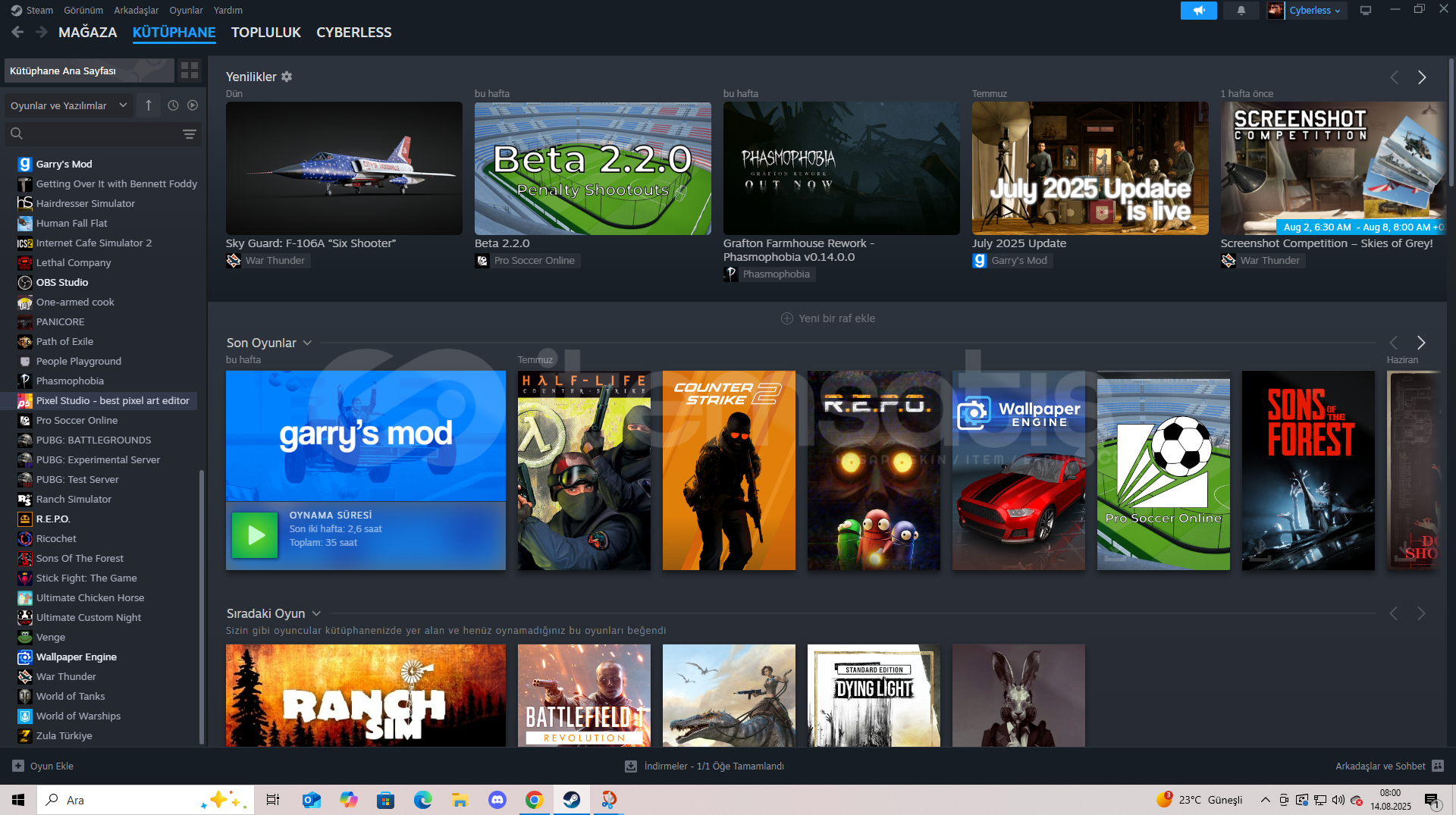The width and height of the screenshot is (1456, 815).
Task: Open the friends chat icon at bottom right
Action: coord(1438,766)
